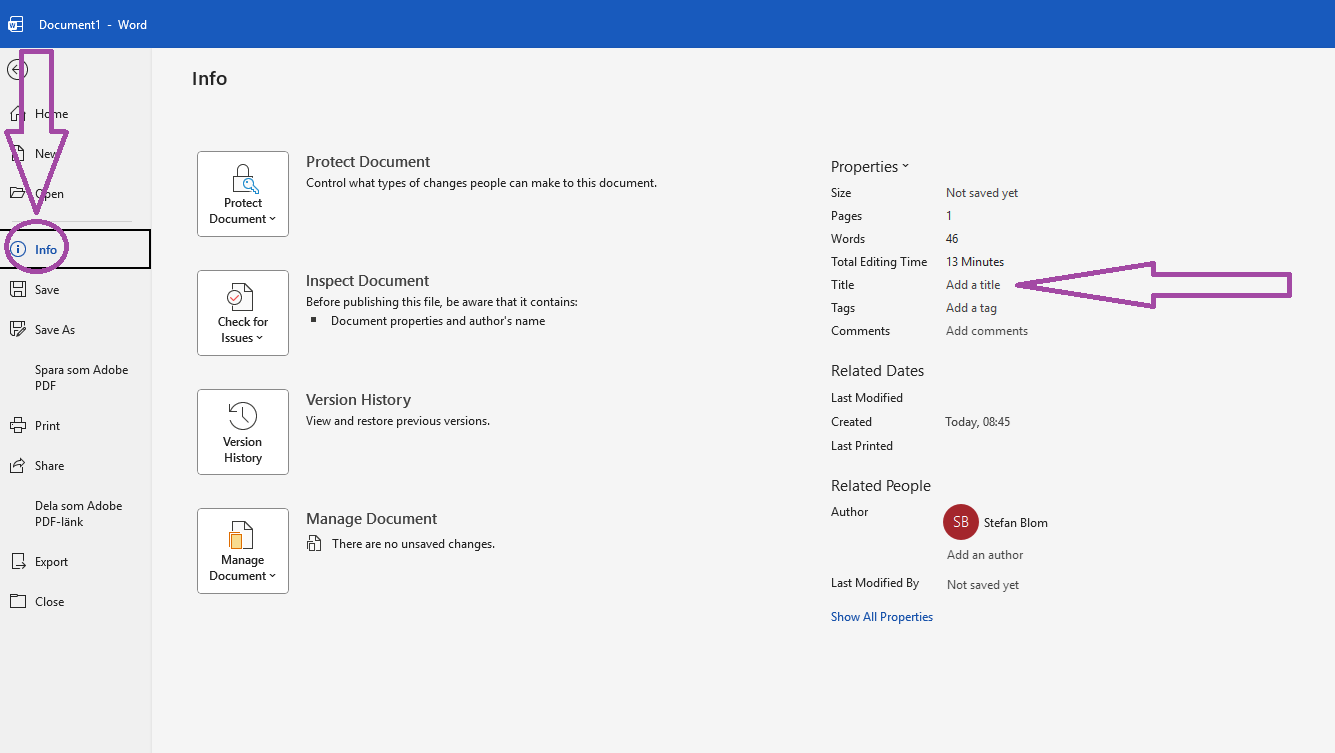This screenshot has height=753, width=1335.
Task: Choose Save As in the sidebar
Action: [55, 330]
